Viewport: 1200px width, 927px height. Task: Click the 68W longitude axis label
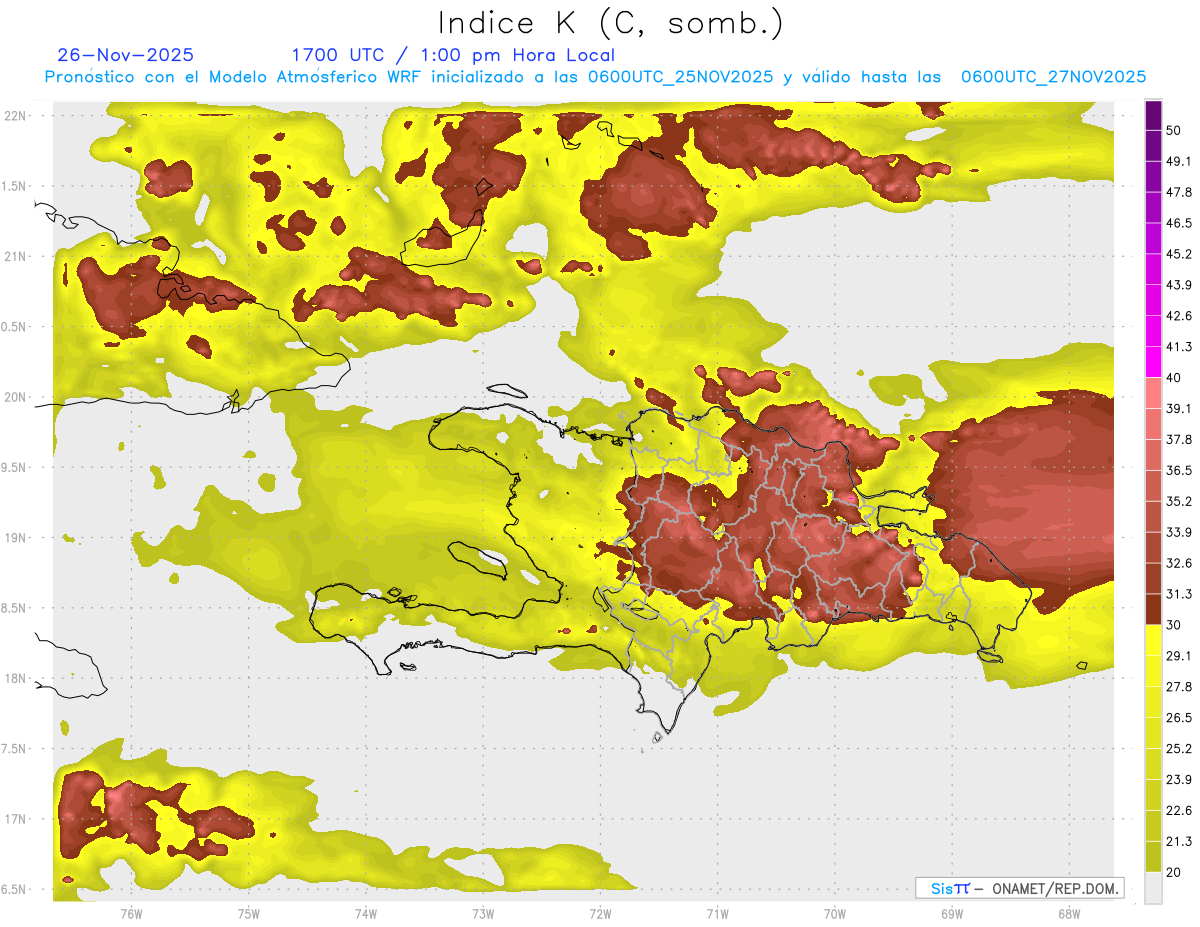click(x=1068, y=914)
